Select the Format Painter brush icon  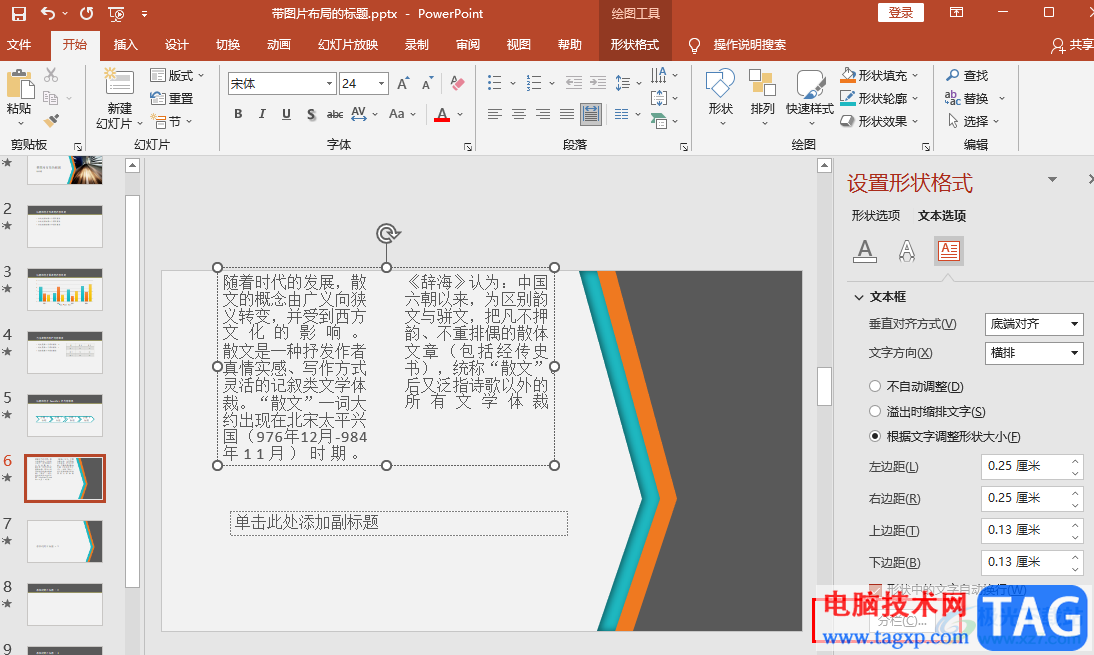coord(51,121)
